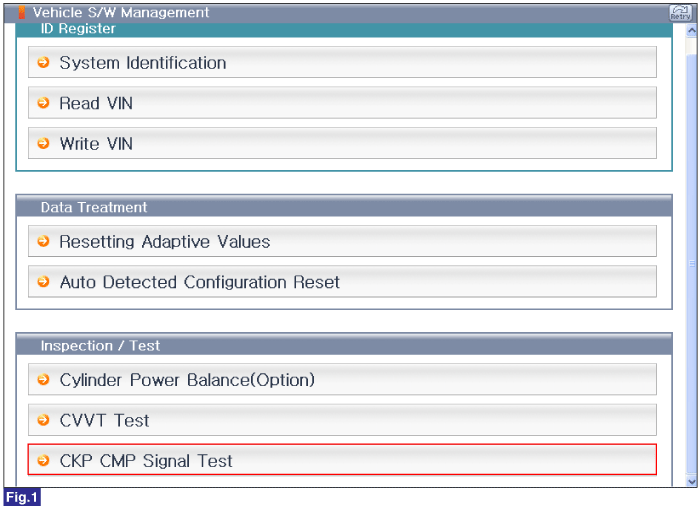Click orange arrow icon beside CVVT Test
The height and width of the screenshot is (509, 700).
pos(43,420)
